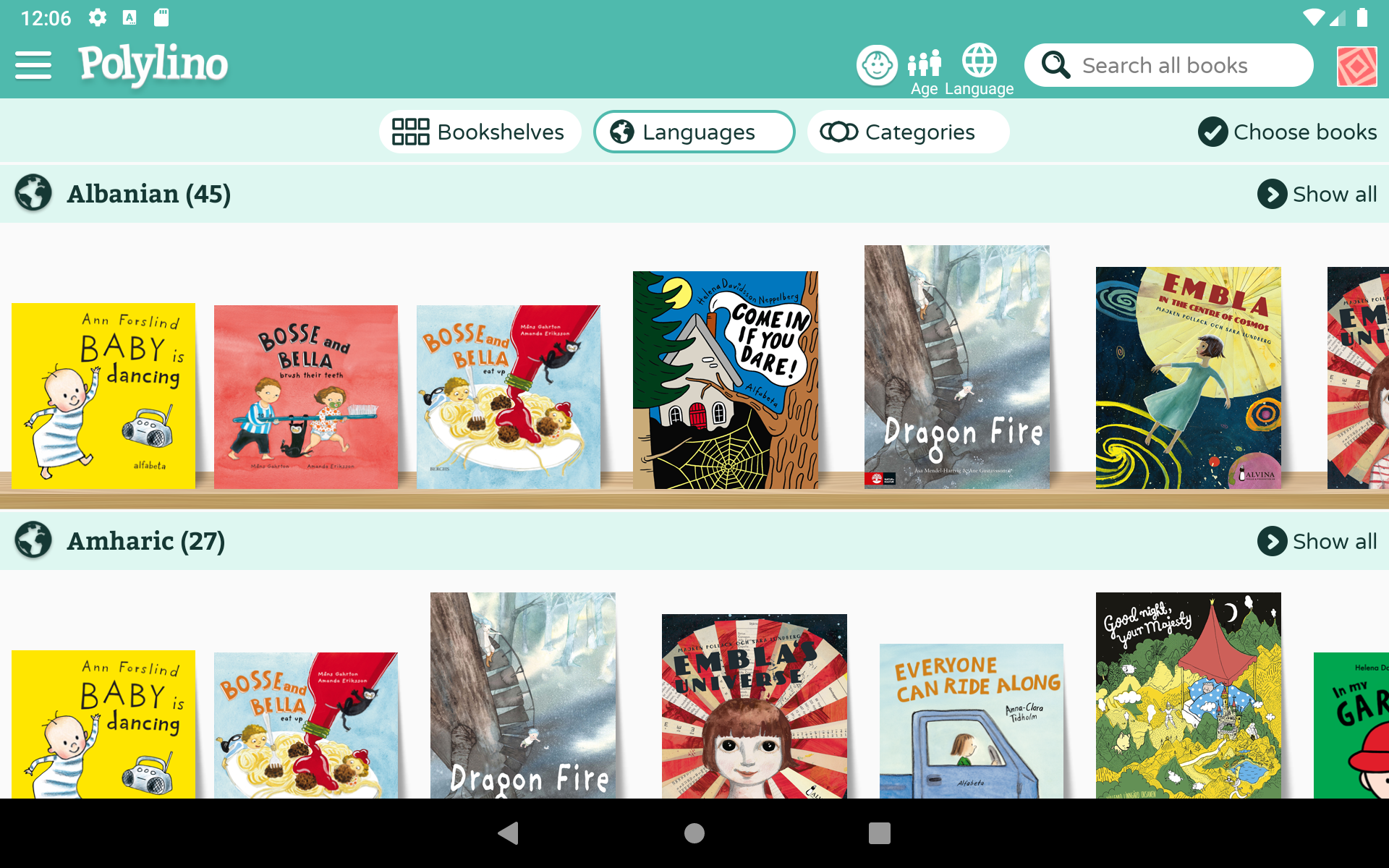Open the red profile avatar

(1356, 66)
